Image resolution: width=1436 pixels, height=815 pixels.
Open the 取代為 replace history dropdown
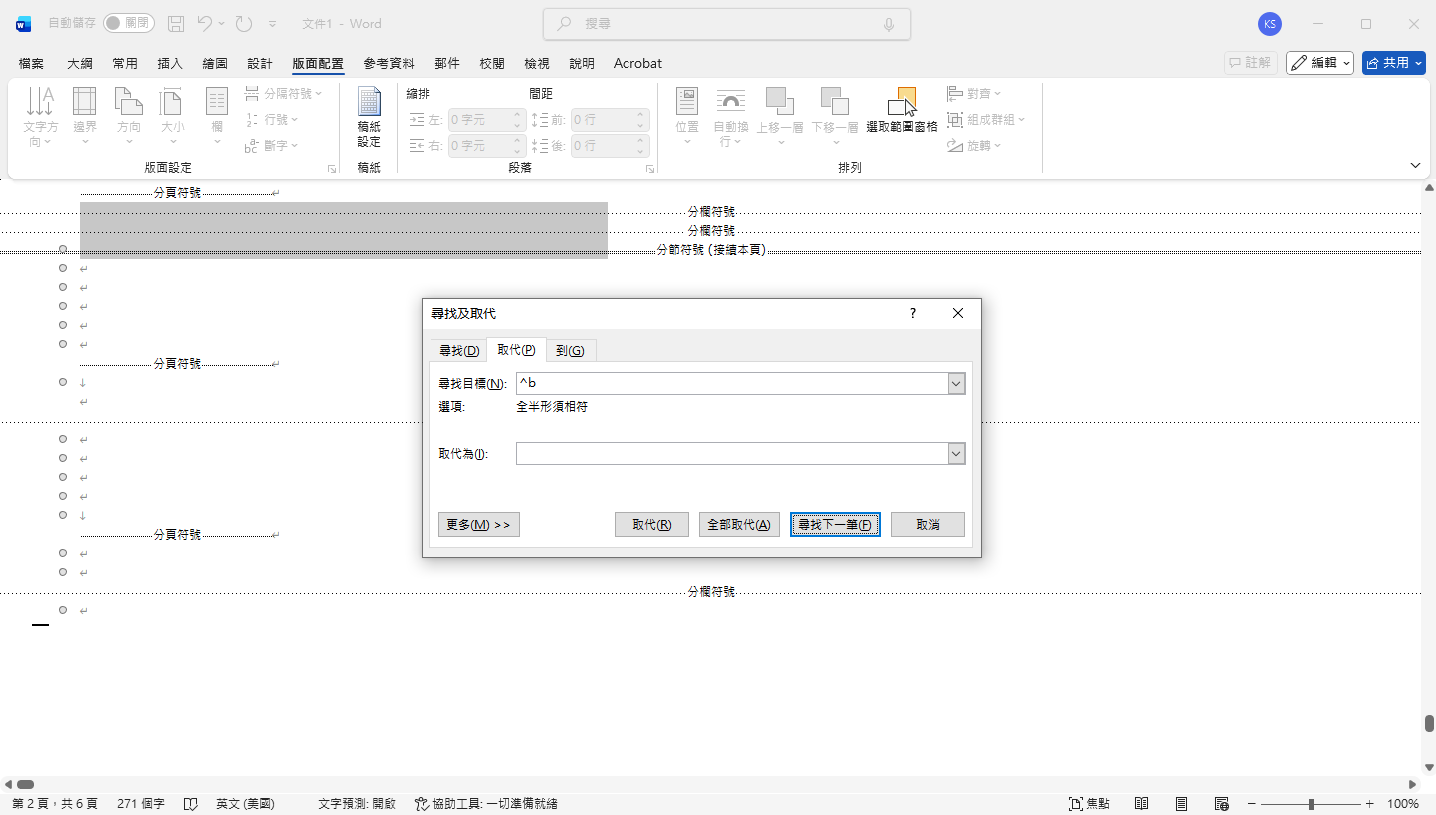pos(955,453)
